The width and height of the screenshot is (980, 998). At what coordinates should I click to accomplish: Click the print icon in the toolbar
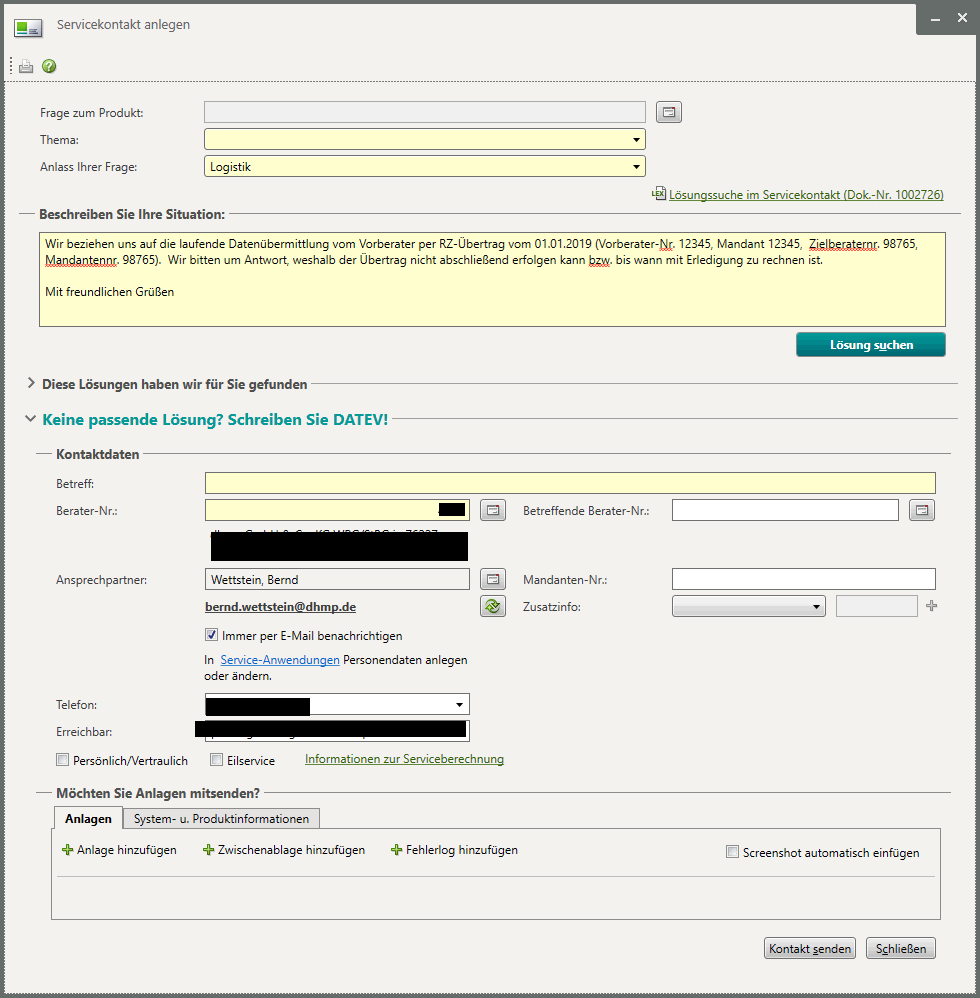(x=25, y=66)
